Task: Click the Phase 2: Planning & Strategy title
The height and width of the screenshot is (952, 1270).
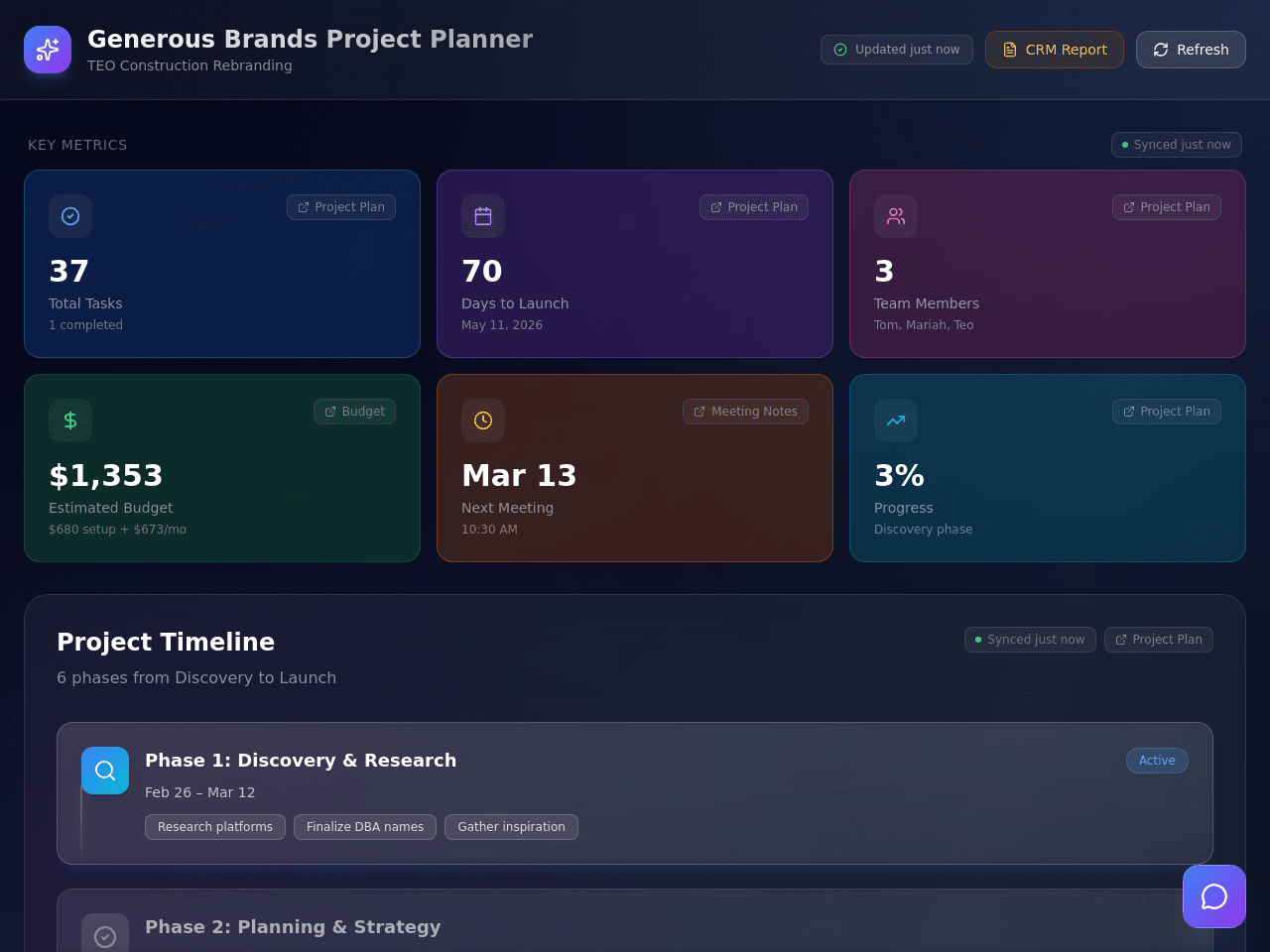Action: coord(293,927)
